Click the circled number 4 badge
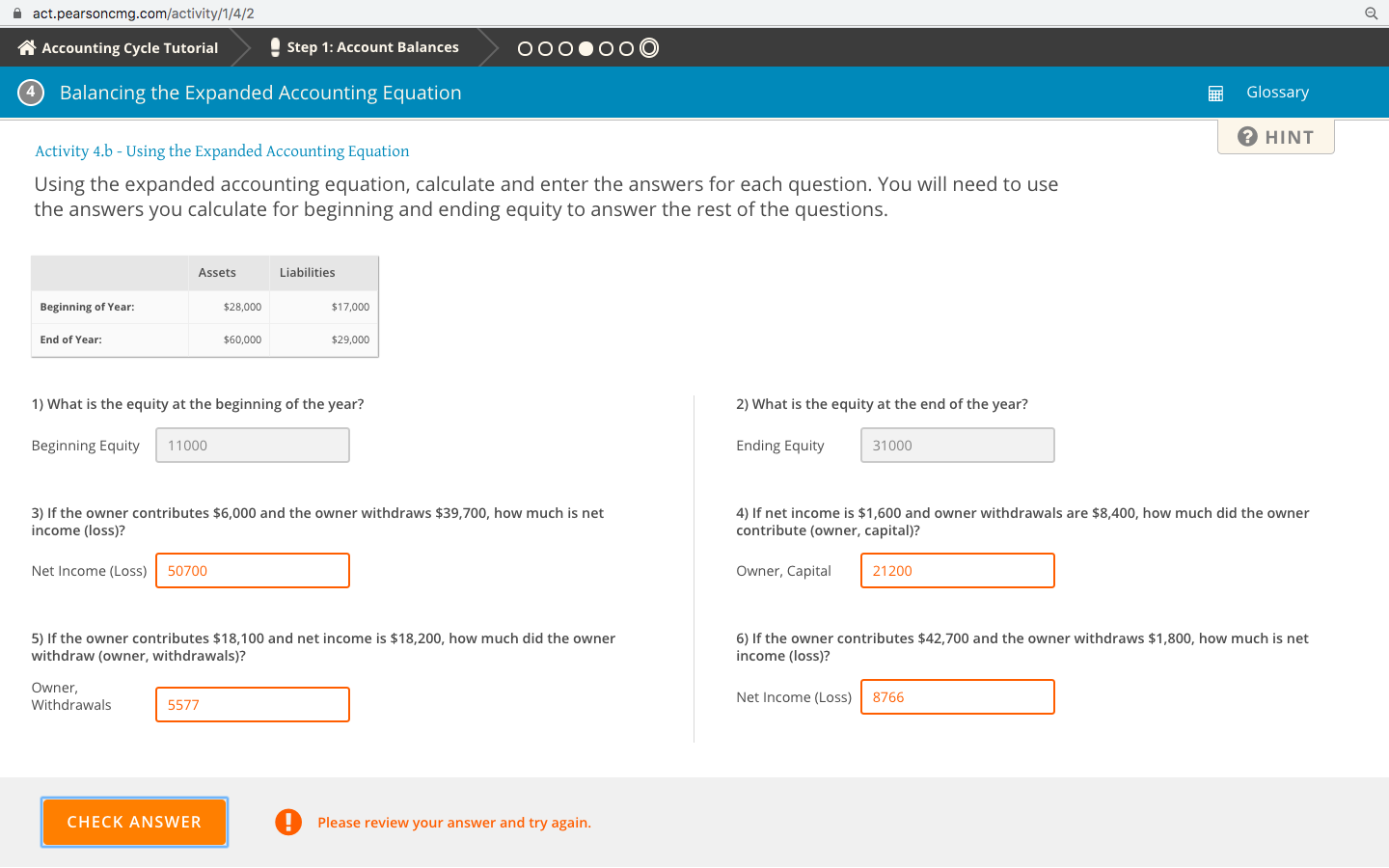This screenshot has width=1389, height=868. click(x=31, y=92)
